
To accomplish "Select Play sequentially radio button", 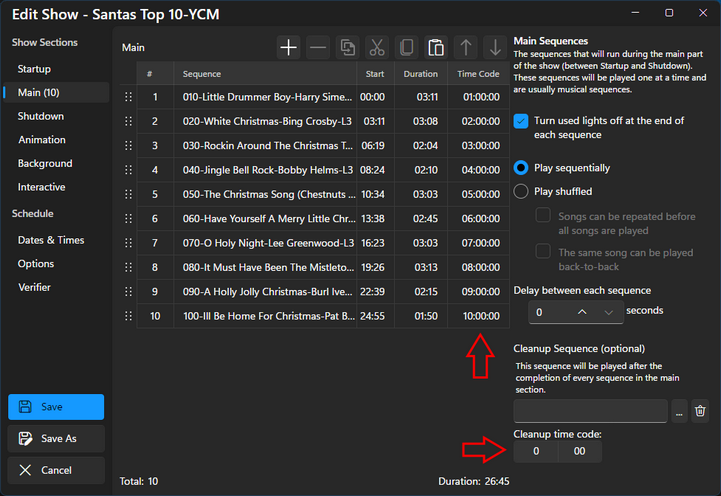I will [521, 167].
